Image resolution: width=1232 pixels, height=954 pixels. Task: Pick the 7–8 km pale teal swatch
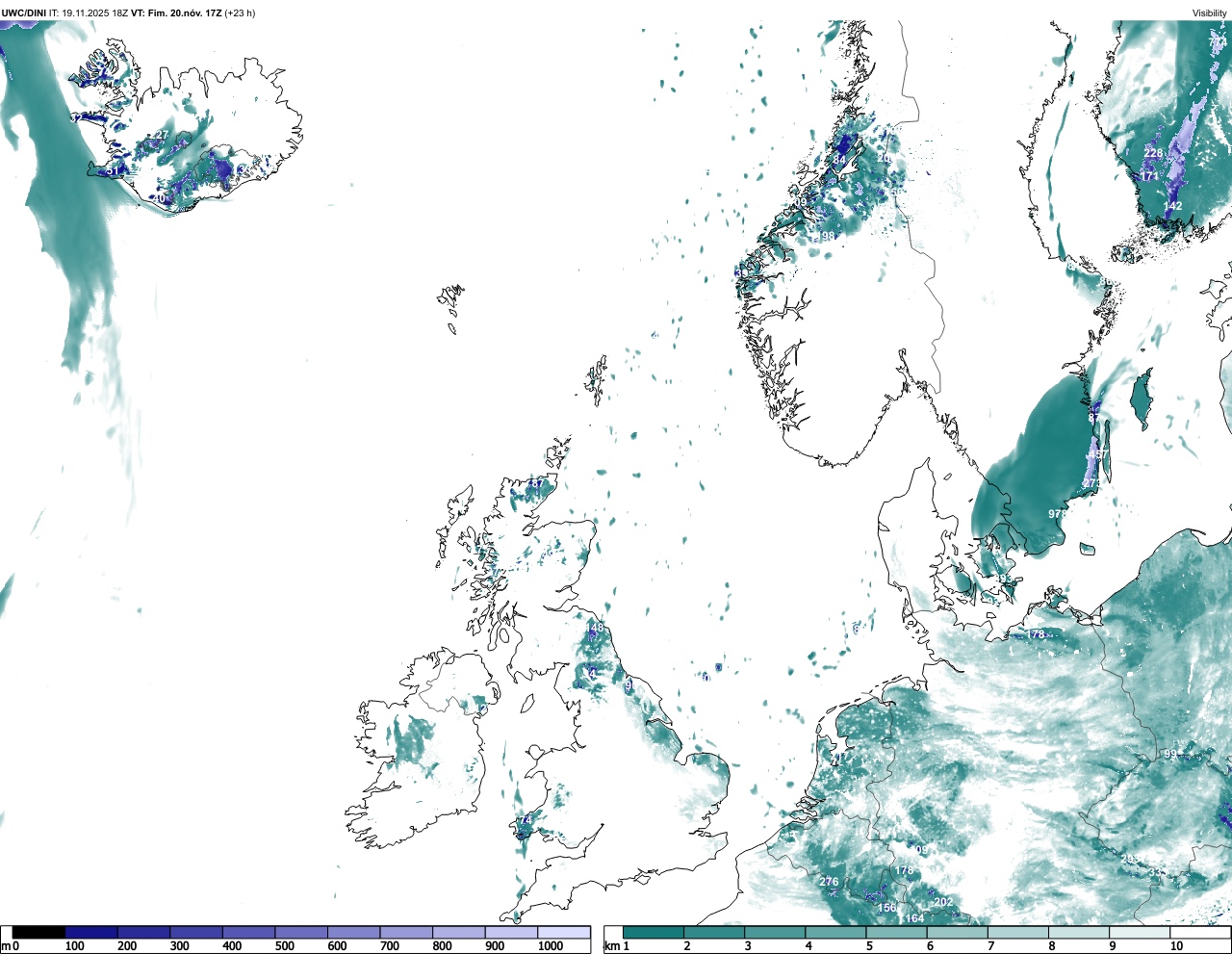[x=1018, y=933]
